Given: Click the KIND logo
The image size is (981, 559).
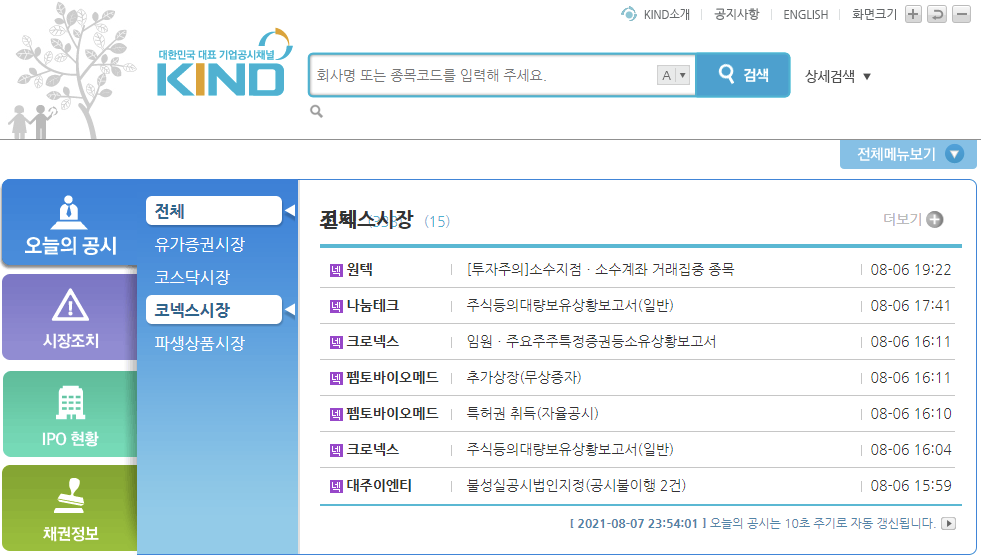Looking at the screenshot, I should pyautogui.click(x=224, y=63).
